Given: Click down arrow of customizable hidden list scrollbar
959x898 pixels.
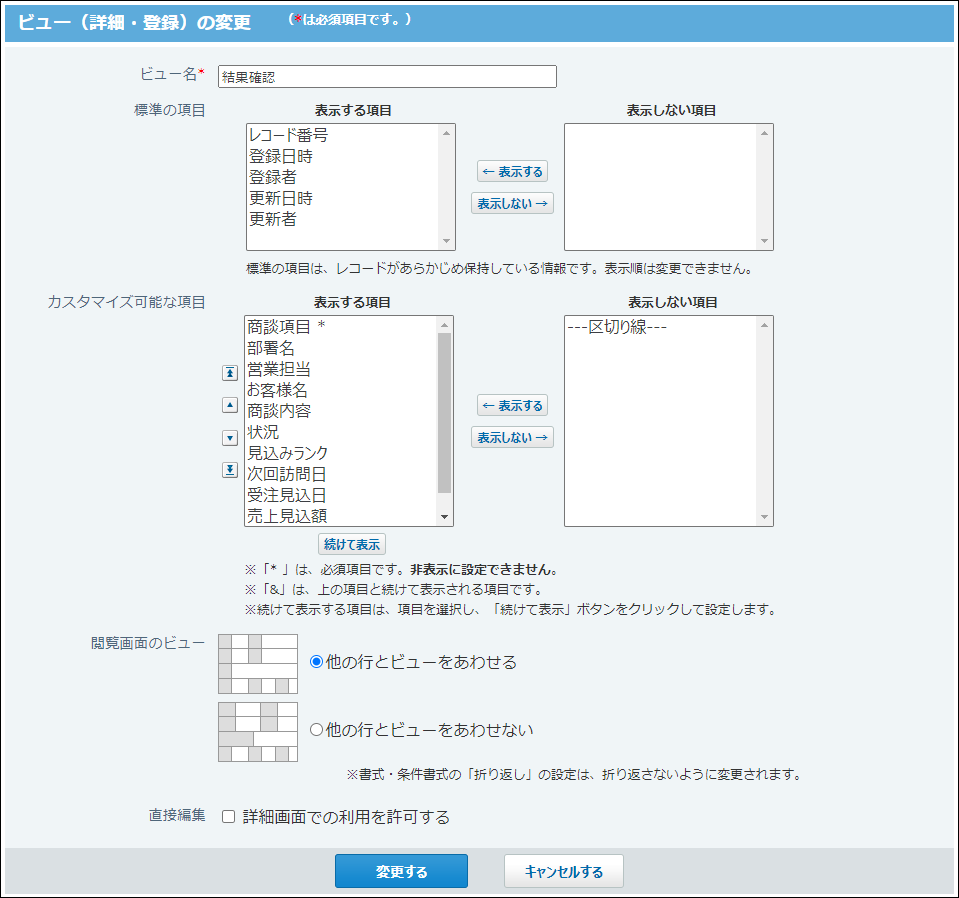Looking at the screenshot, I should point(765,517).
